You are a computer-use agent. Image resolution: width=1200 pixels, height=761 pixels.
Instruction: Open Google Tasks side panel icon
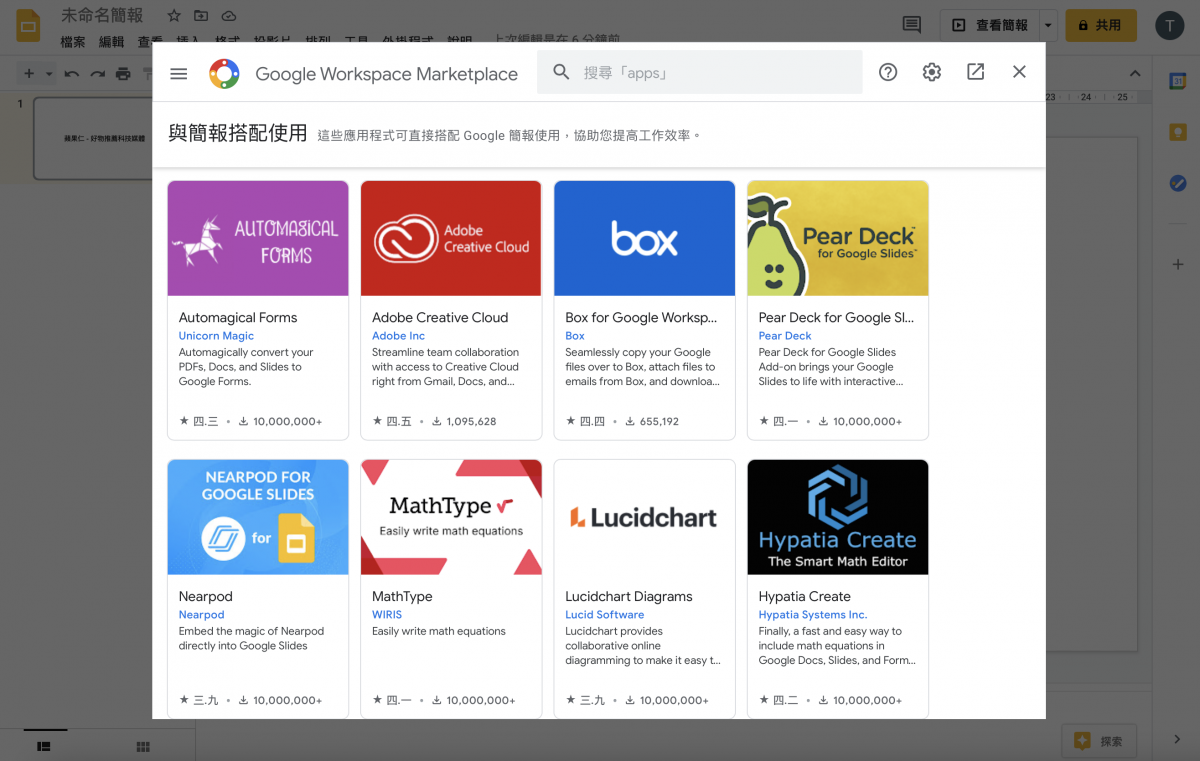click(1178, 183)
